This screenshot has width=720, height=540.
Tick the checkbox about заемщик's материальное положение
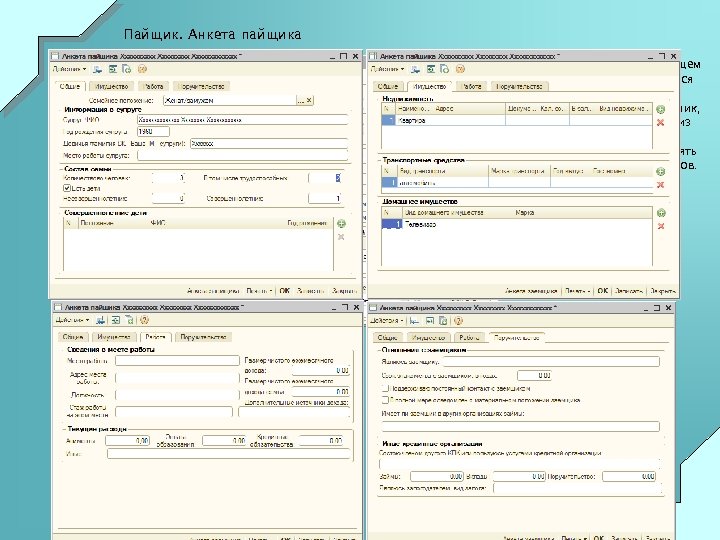pos(385,400)
